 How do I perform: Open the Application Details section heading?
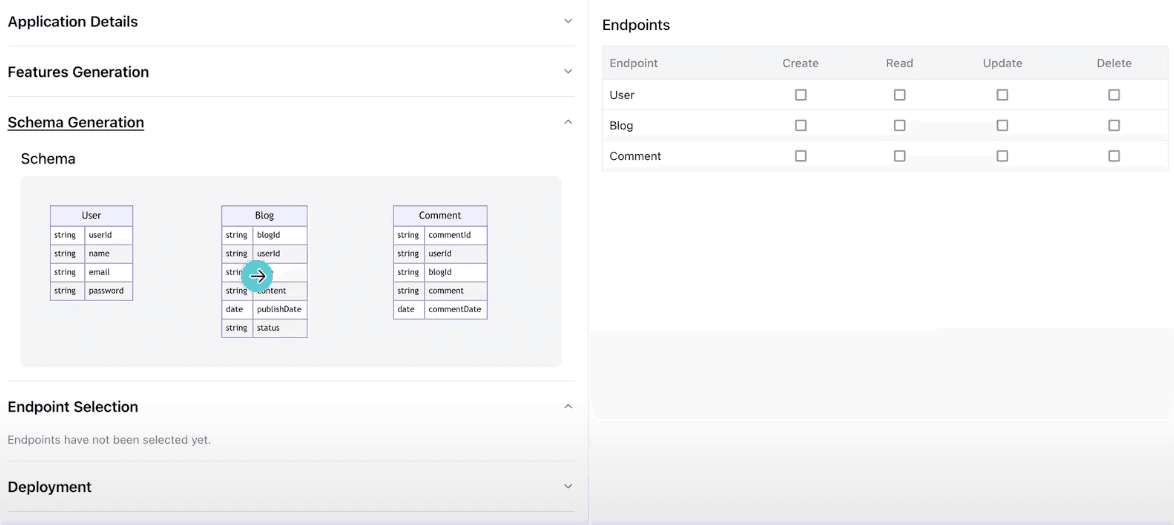point(73,22)
